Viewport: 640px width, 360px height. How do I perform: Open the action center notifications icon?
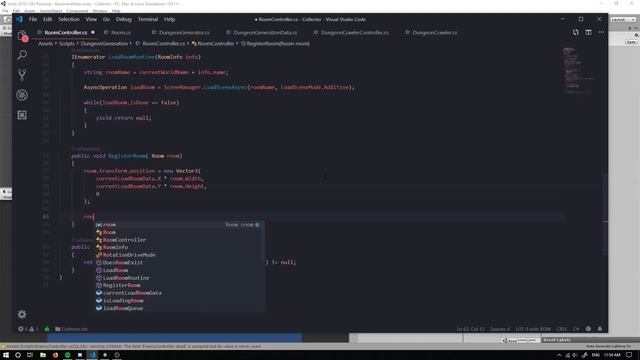coord(629,355)
